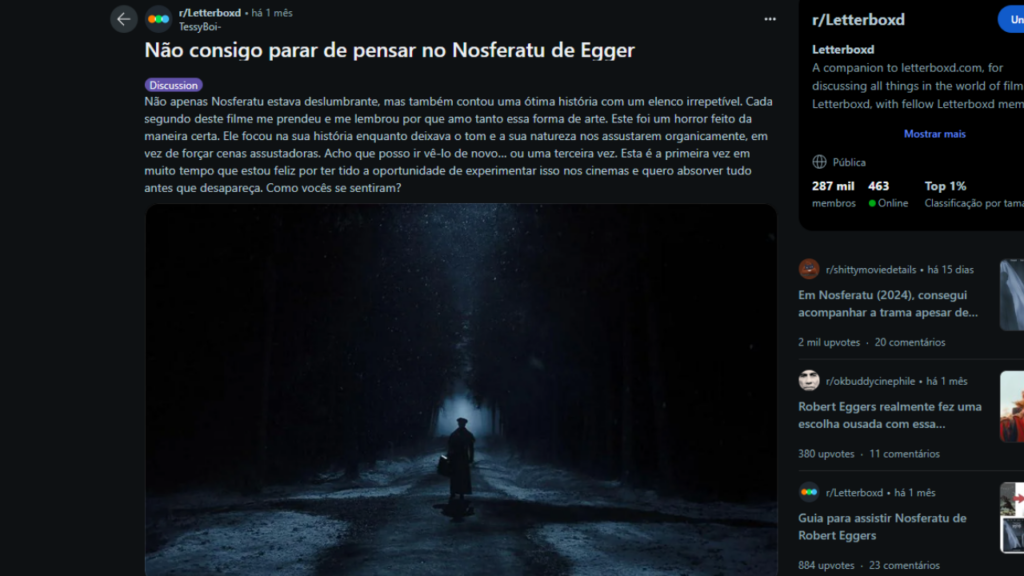1024x576 pixels.
Task: Click the thumbnail of the okbuddycinephile post
Action: (x=1012, y=407)
